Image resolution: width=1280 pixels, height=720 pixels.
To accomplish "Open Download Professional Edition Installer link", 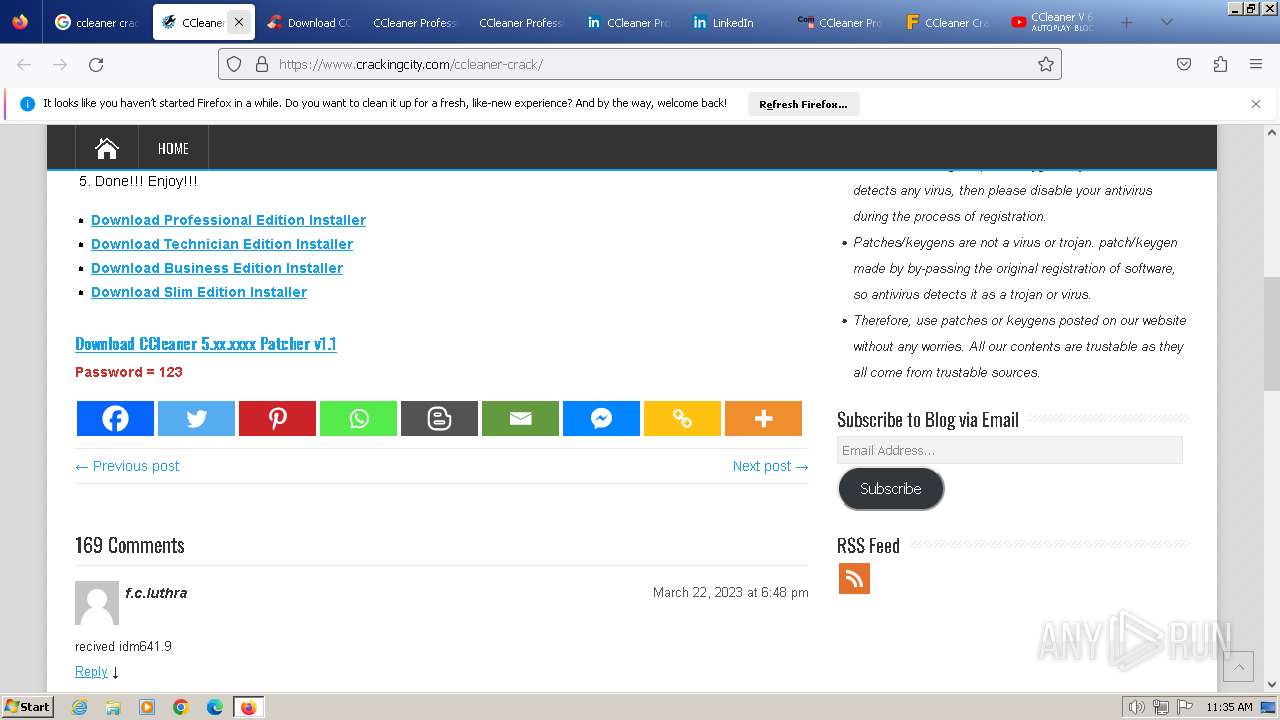I will click(228, 220).
